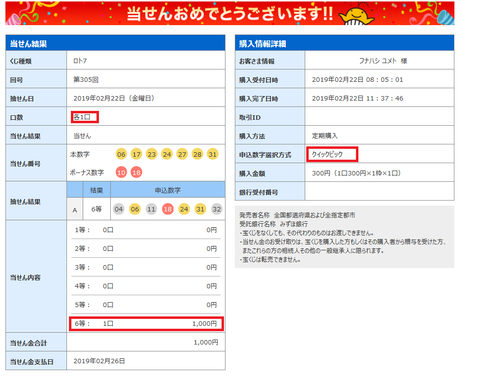Click the 定期購入 purchase method value
The width and height of the screenshot is (480, 379).
pos(325,136)
